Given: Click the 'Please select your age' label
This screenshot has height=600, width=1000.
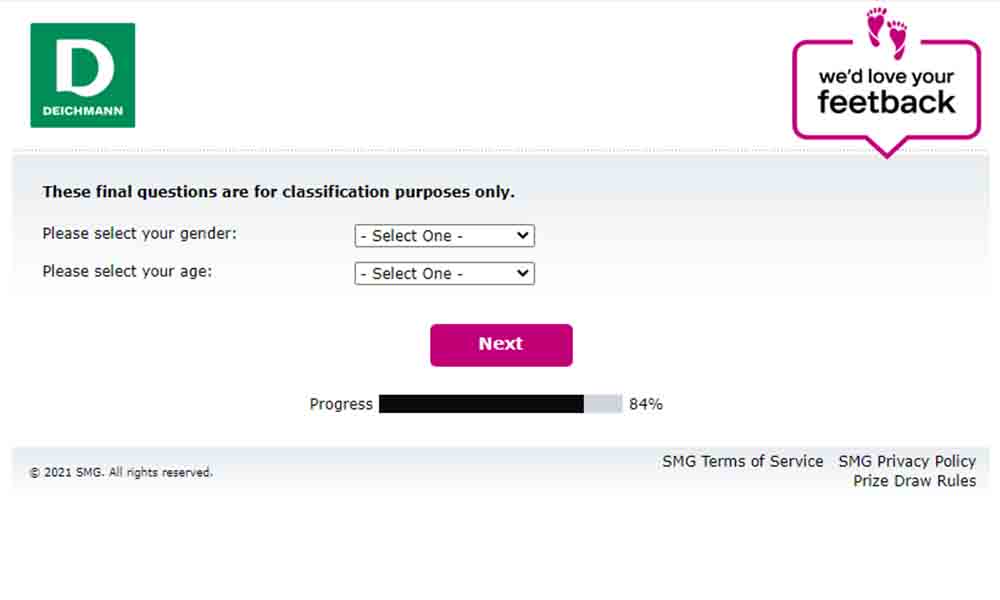Looking at the screenshot, I should click(x=127, y=272).
